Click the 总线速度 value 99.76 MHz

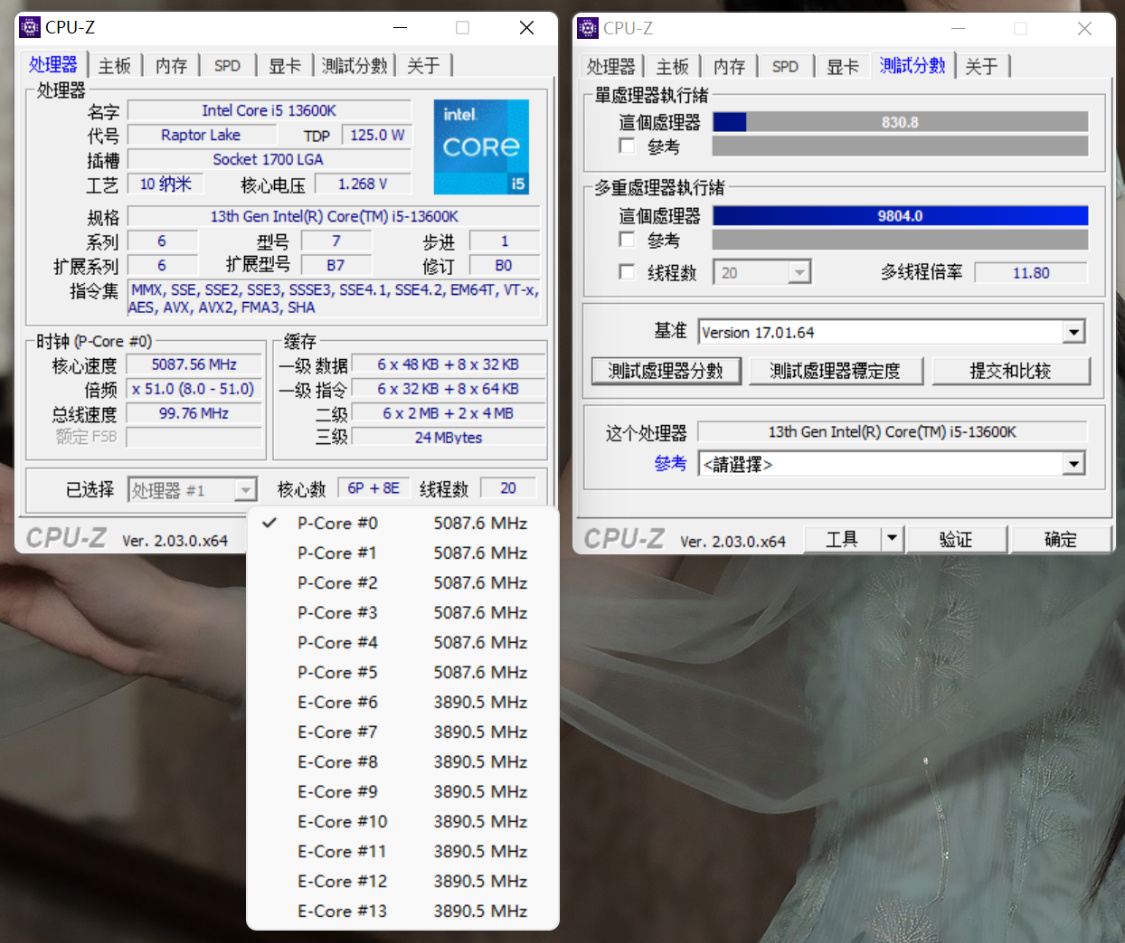click(194, 413)
